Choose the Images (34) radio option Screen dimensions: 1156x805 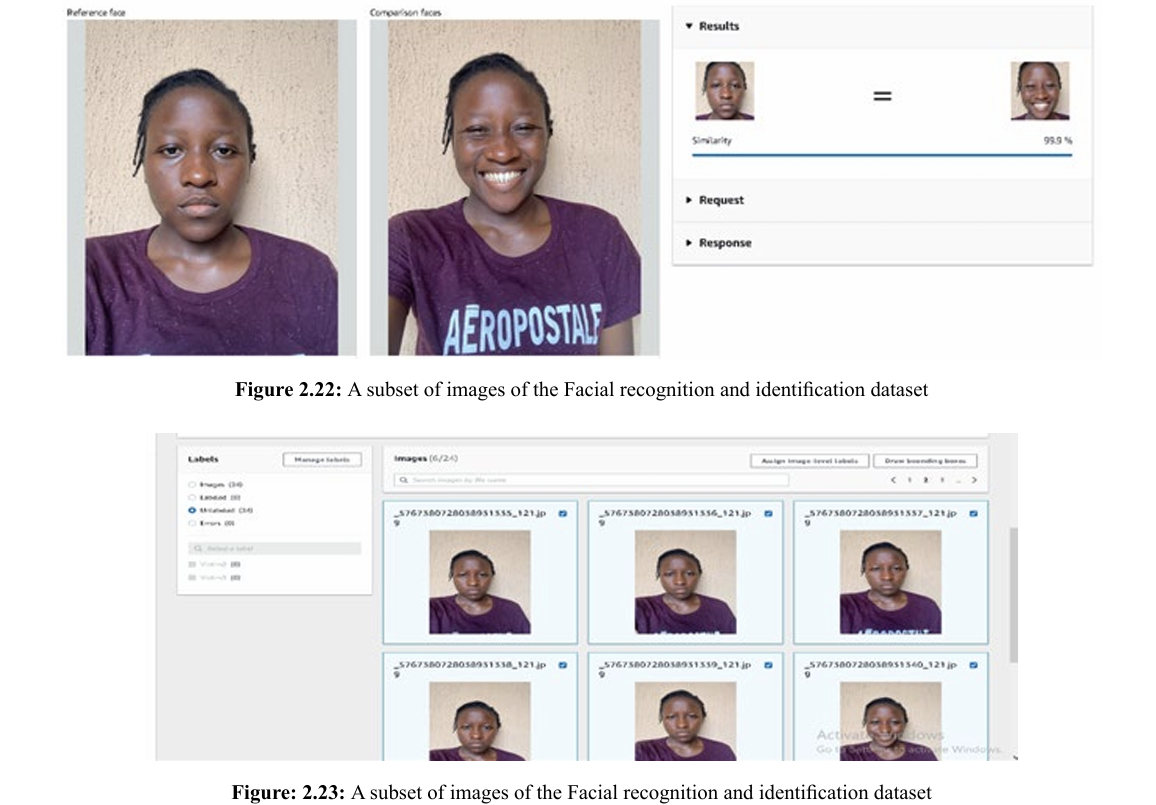click(192, 484)
